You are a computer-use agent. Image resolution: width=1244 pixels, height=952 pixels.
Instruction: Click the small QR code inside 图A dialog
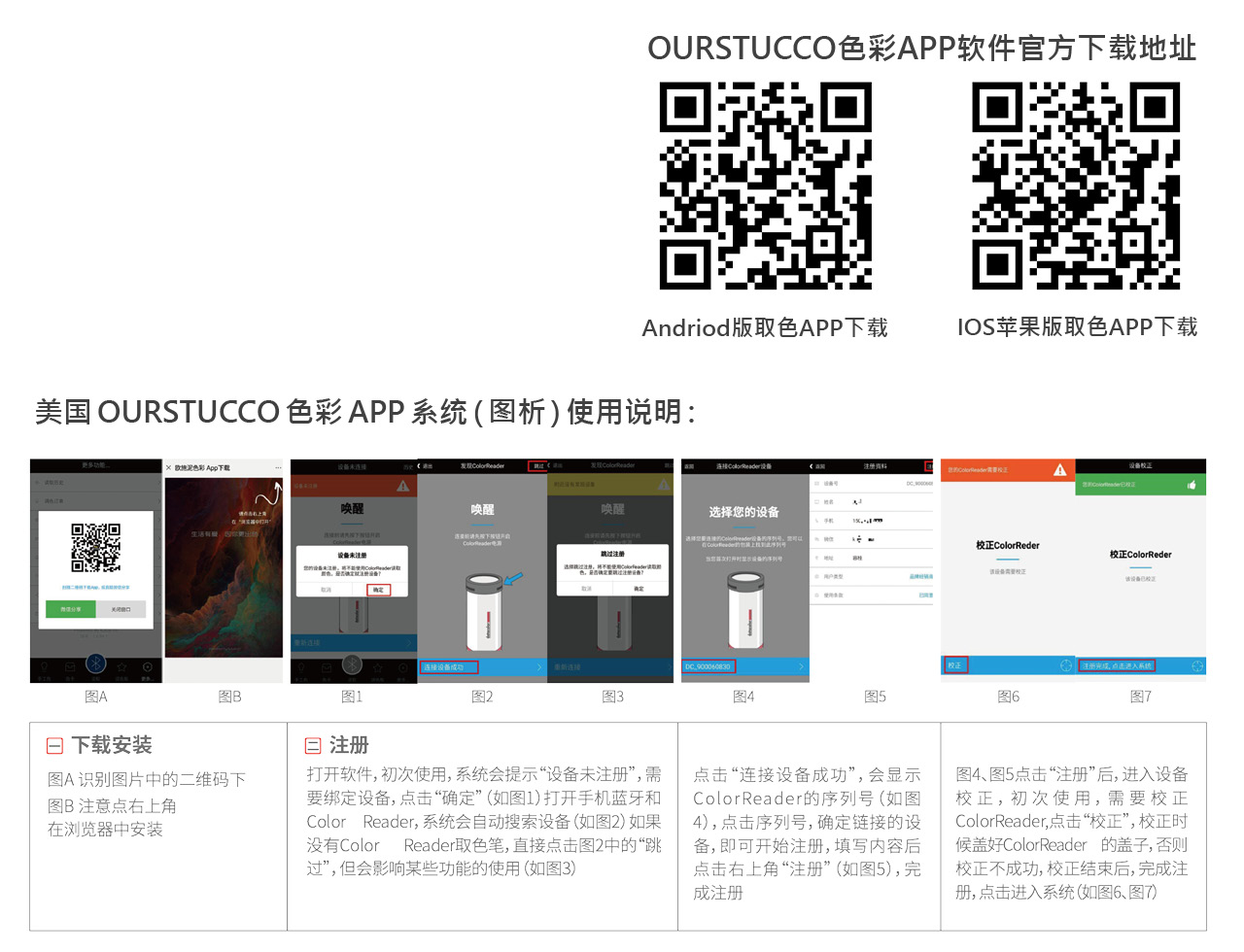96,548
